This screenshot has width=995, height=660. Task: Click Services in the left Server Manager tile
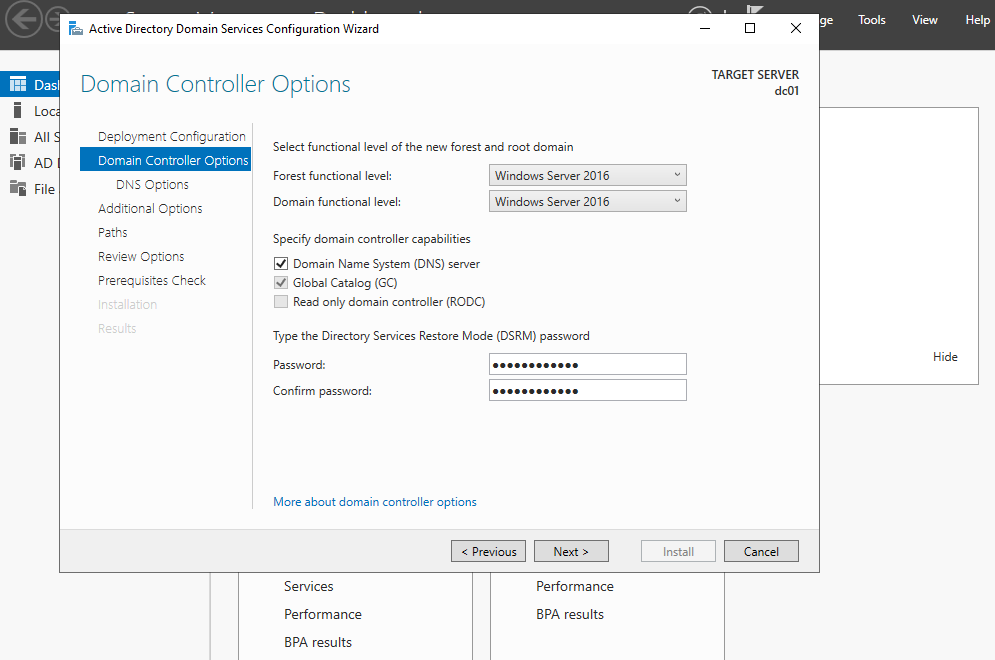click(x=308, y=586)
